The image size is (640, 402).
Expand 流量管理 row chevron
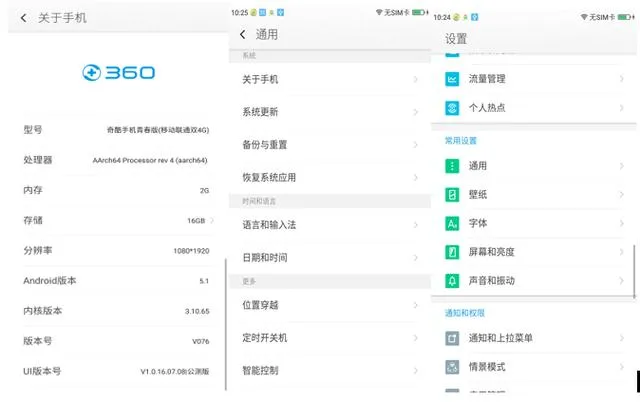coord(621,79)
